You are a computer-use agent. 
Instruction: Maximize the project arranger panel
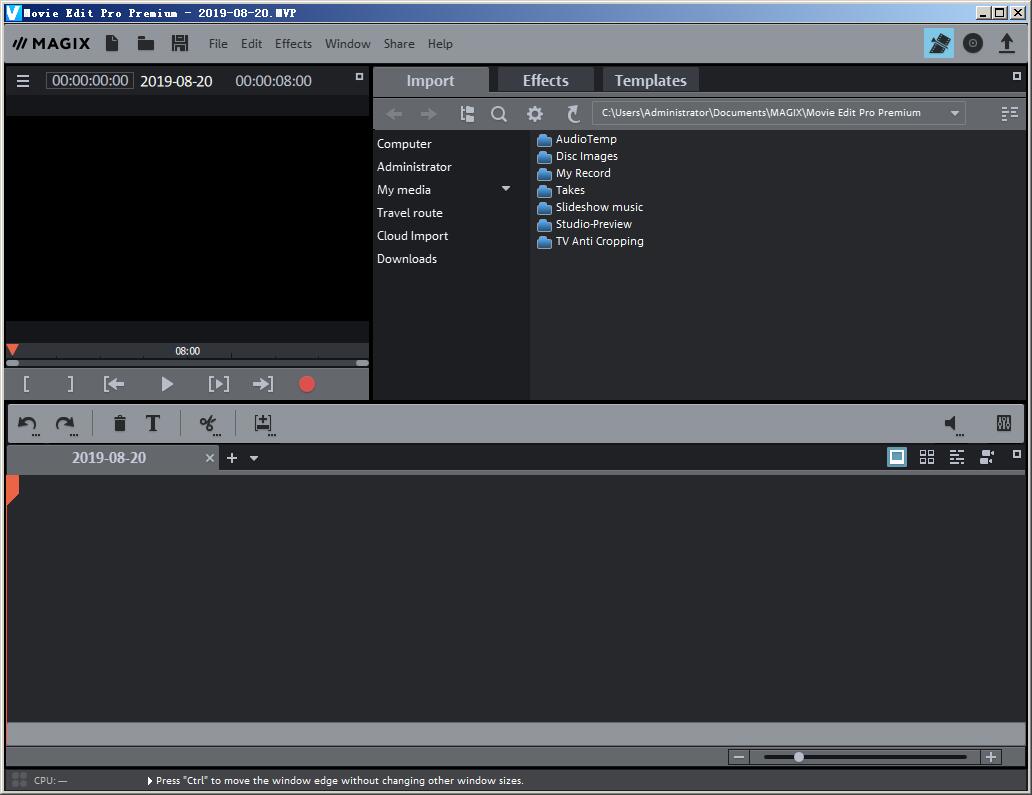coord(1017,454)
